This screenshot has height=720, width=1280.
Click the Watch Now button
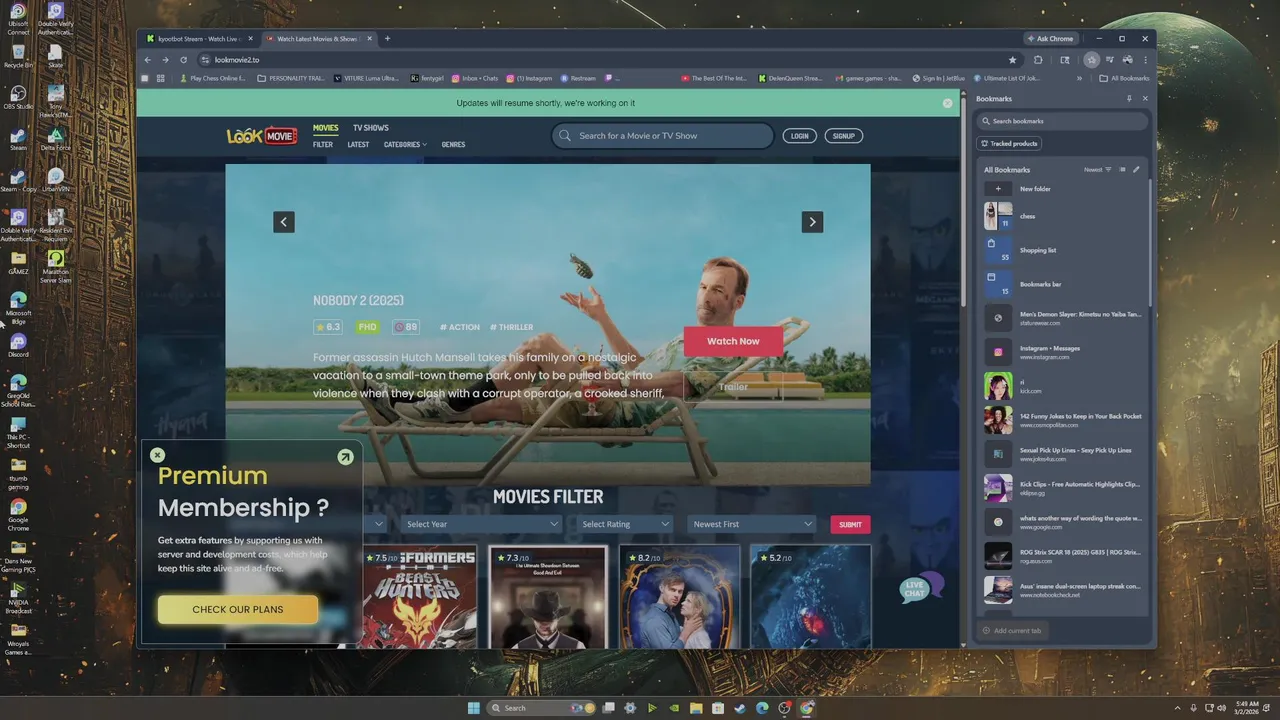(733, 341)
